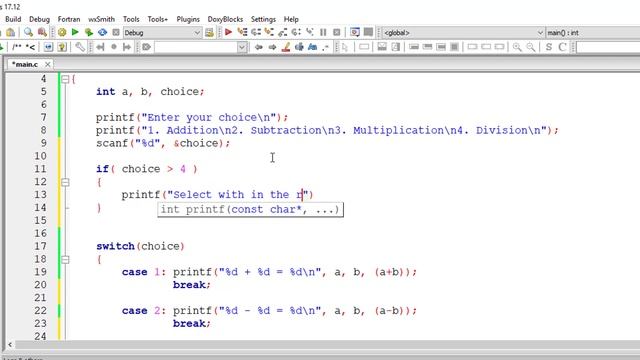This screenshot has height=360, width=640.
Task: Collapse switch block fold at line 18
Action: pos(65,260)
